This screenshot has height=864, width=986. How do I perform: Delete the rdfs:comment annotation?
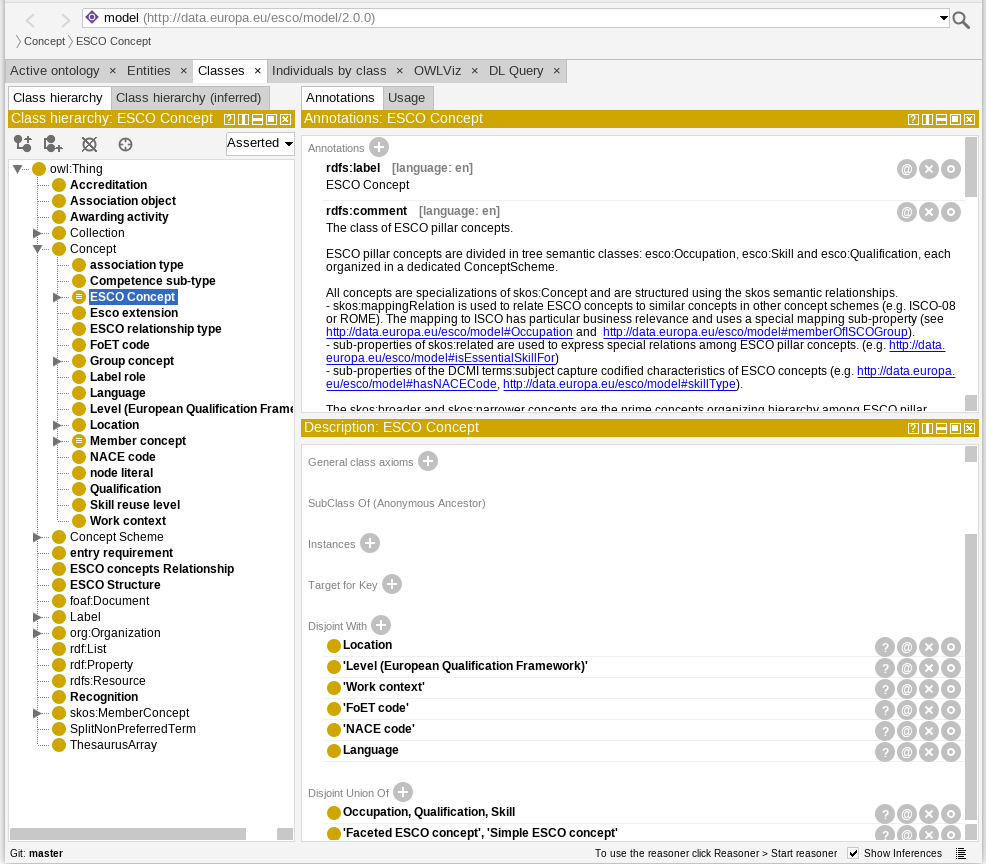(x=929, y=212)
